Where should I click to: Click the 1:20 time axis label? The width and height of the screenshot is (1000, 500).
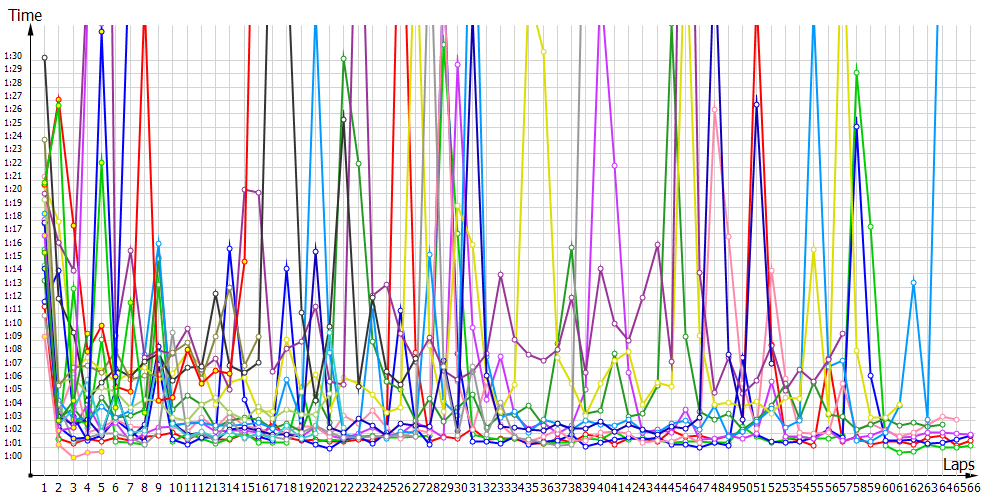coord(12,188)
